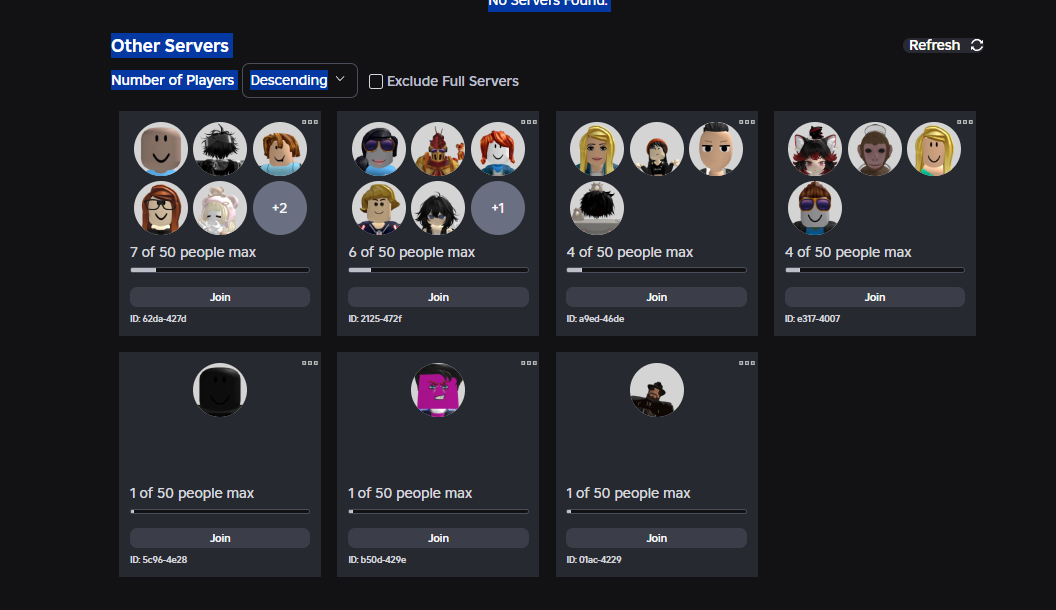Click the +2 hidden players avatar icon
The height and width of the screenshot is (610, 1056).
[x=280, y=208]
